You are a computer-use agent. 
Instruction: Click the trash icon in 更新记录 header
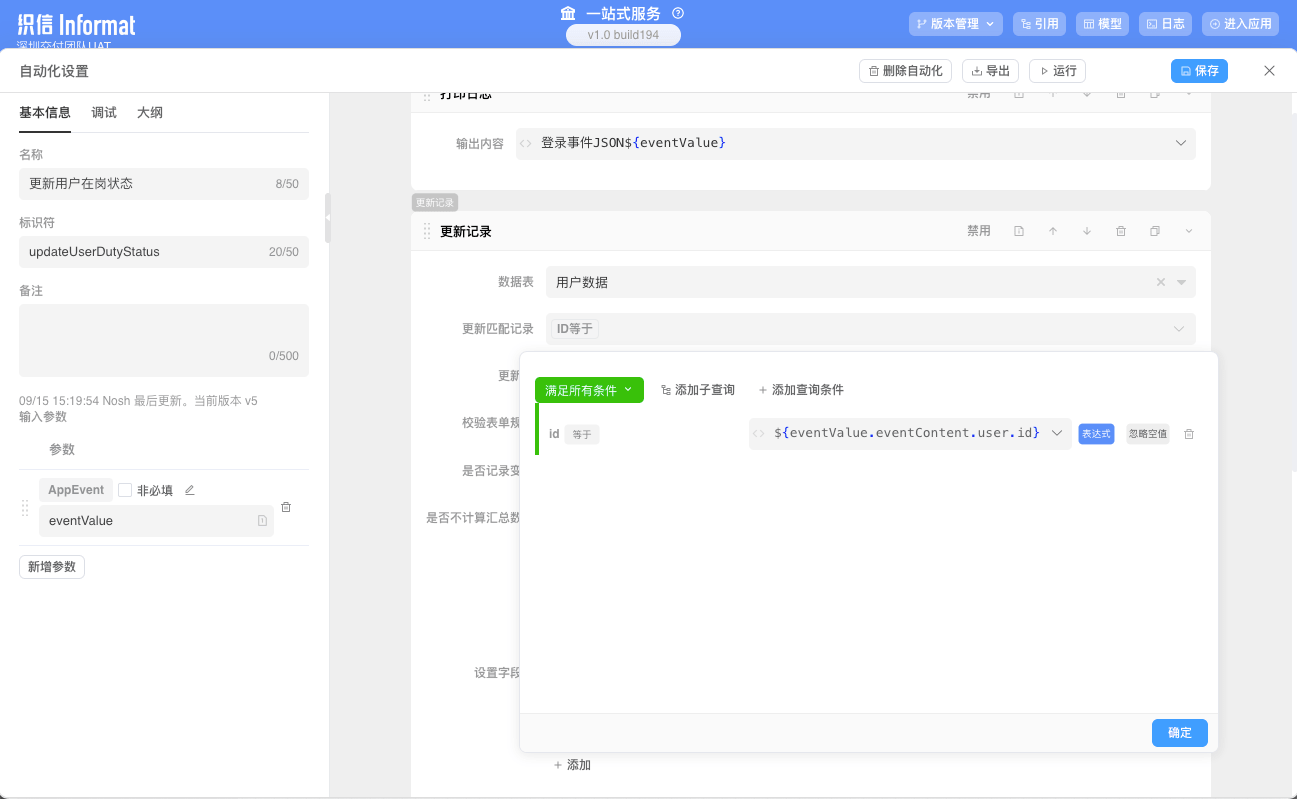click(x=1121, y=231)
